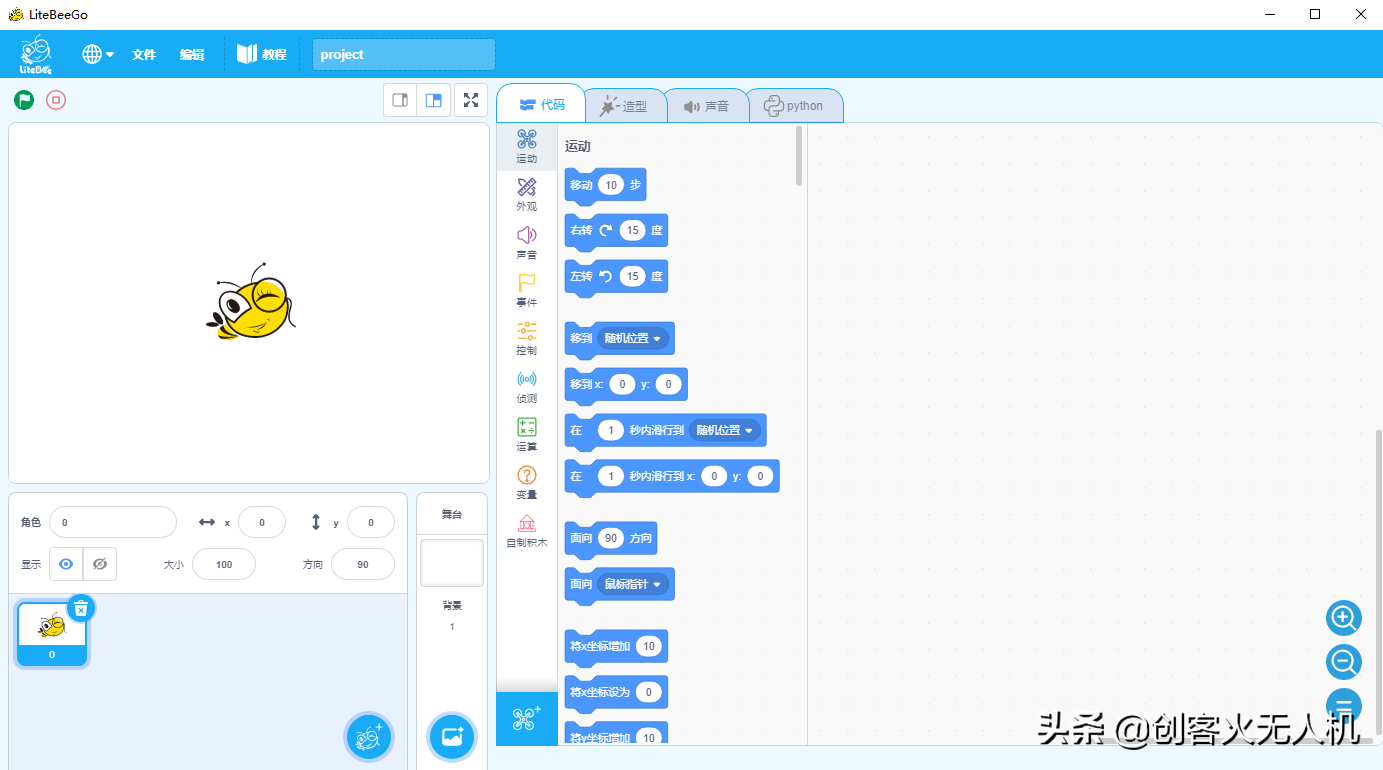
Task: Click the add backdrop button
Action: (452, 737)
